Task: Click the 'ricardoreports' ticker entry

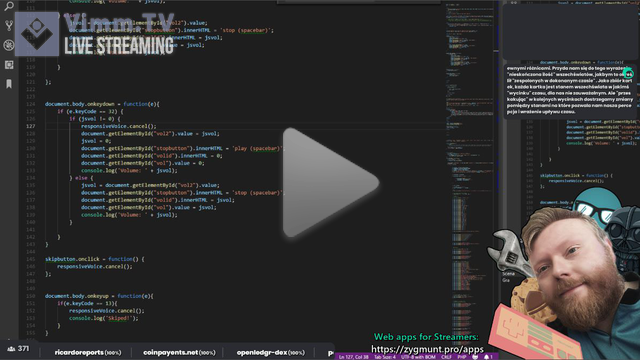Action: tap(88, 352)
